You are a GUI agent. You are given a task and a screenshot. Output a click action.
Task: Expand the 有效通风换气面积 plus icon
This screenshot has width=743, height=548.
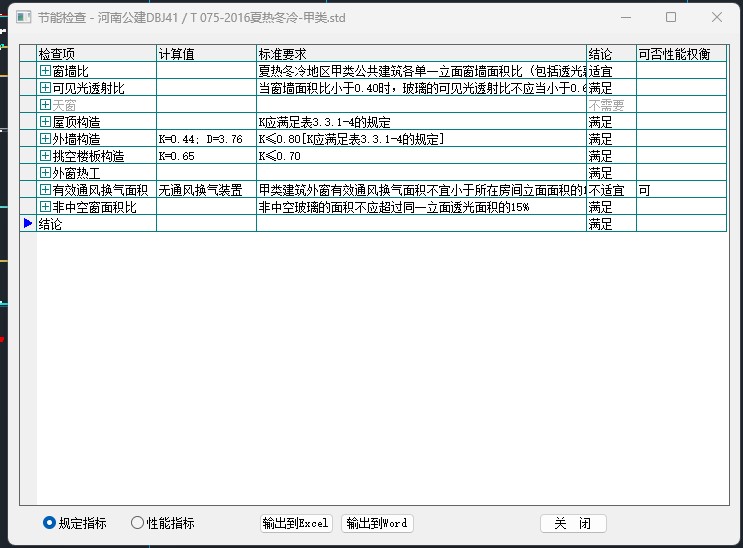click(x=45, y=190)
